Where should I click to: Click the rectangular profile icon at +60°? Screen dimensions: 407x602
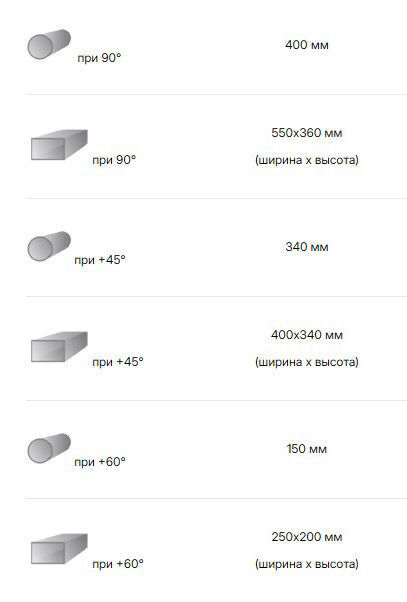[59, 549]
